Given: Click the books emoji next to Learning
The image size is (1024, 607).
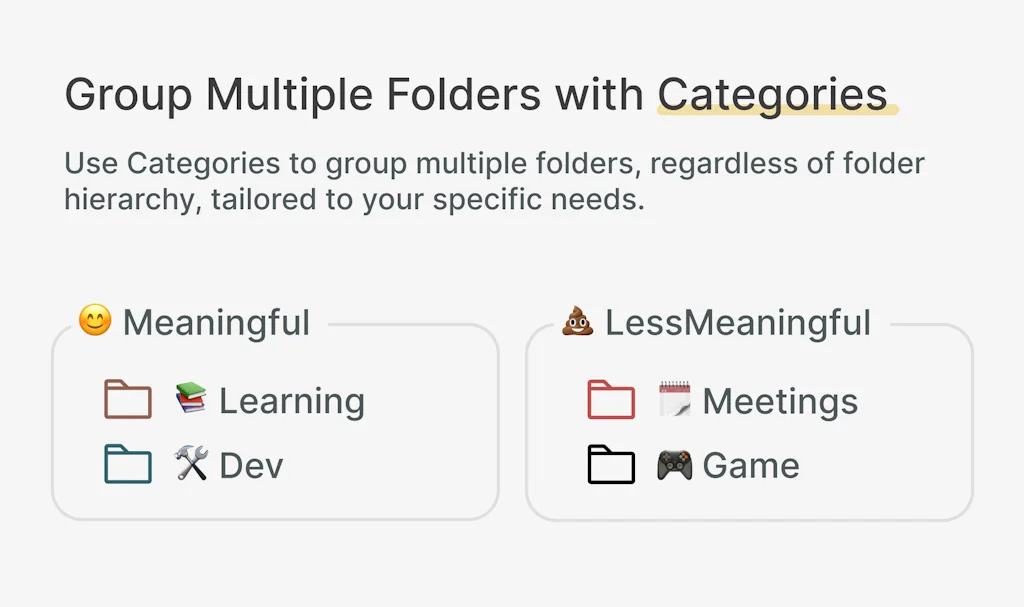Looking at the screenshot, I should coord(191,399).
